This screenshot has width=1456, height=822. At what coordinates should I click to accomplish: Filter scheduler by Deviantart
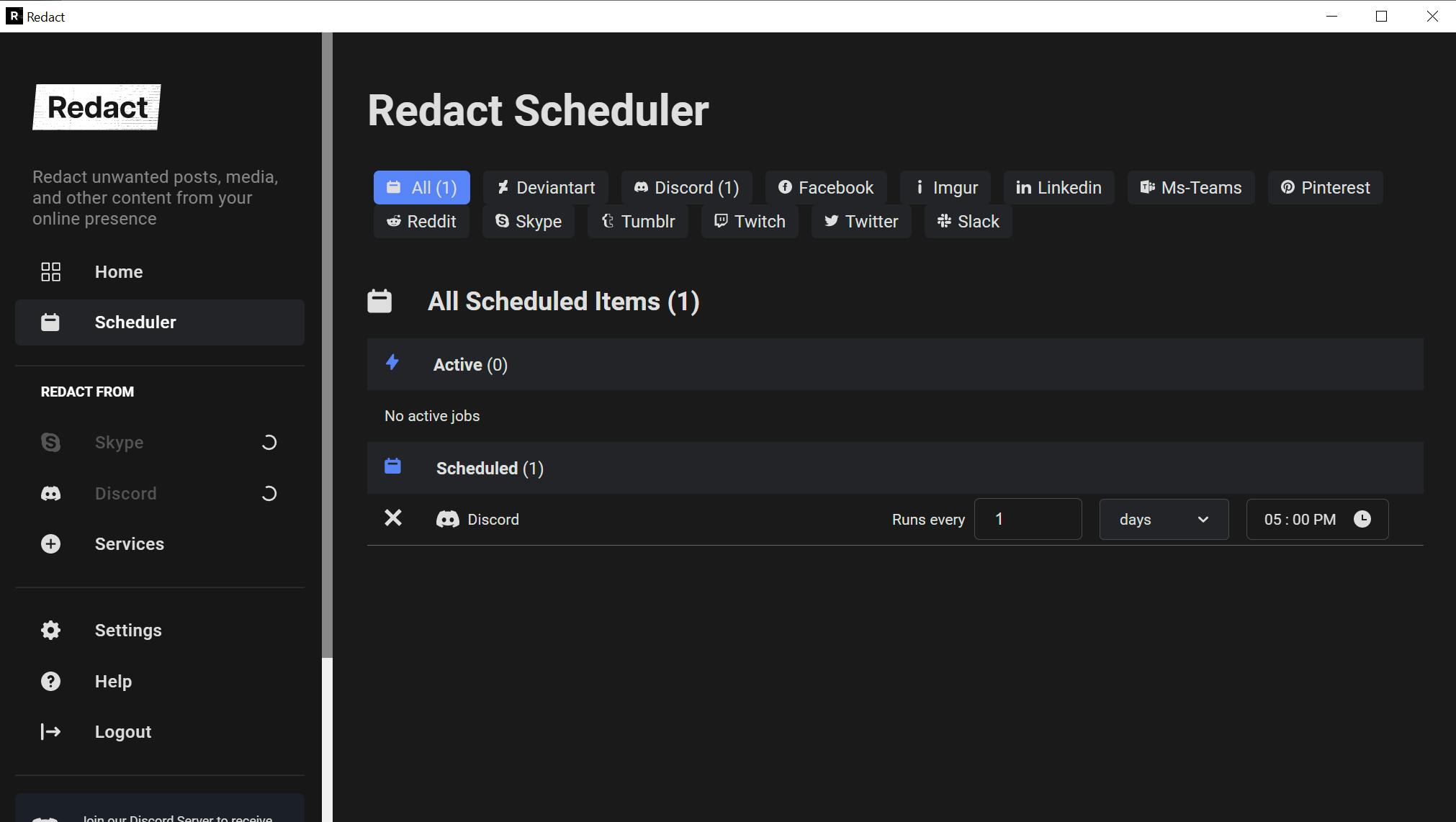[x=546, y=188]
